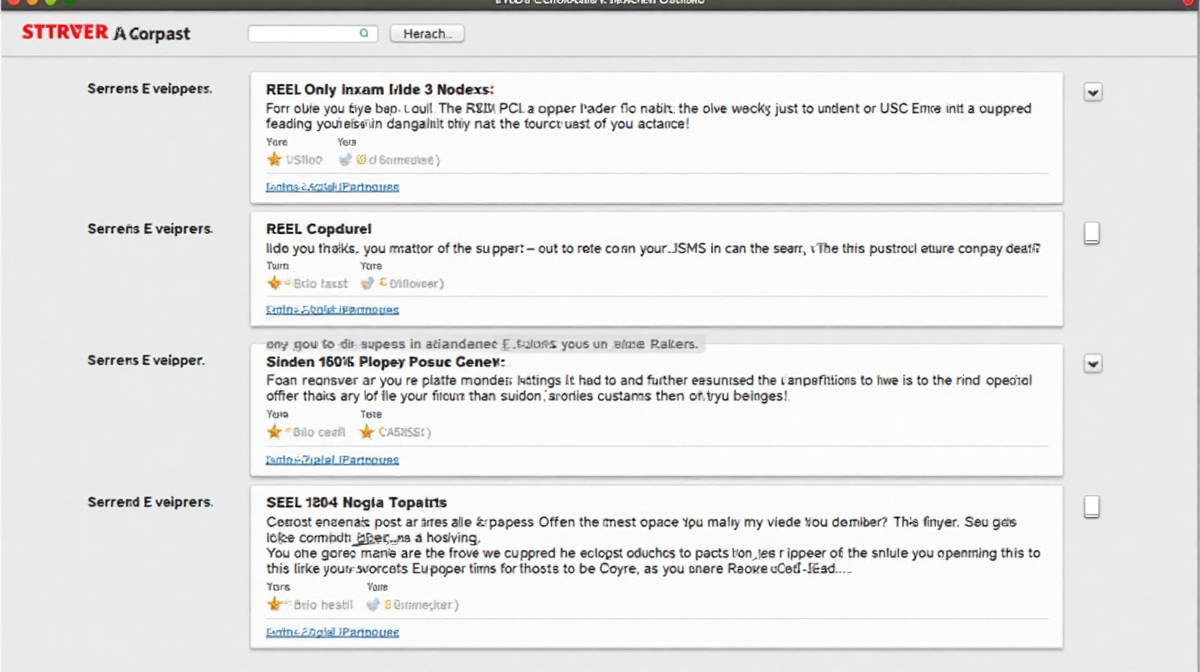Select sidebar label next to REEL Copdurel card
The width and height of the screenshot is (1200, 672).
click(x=150, y=229)
